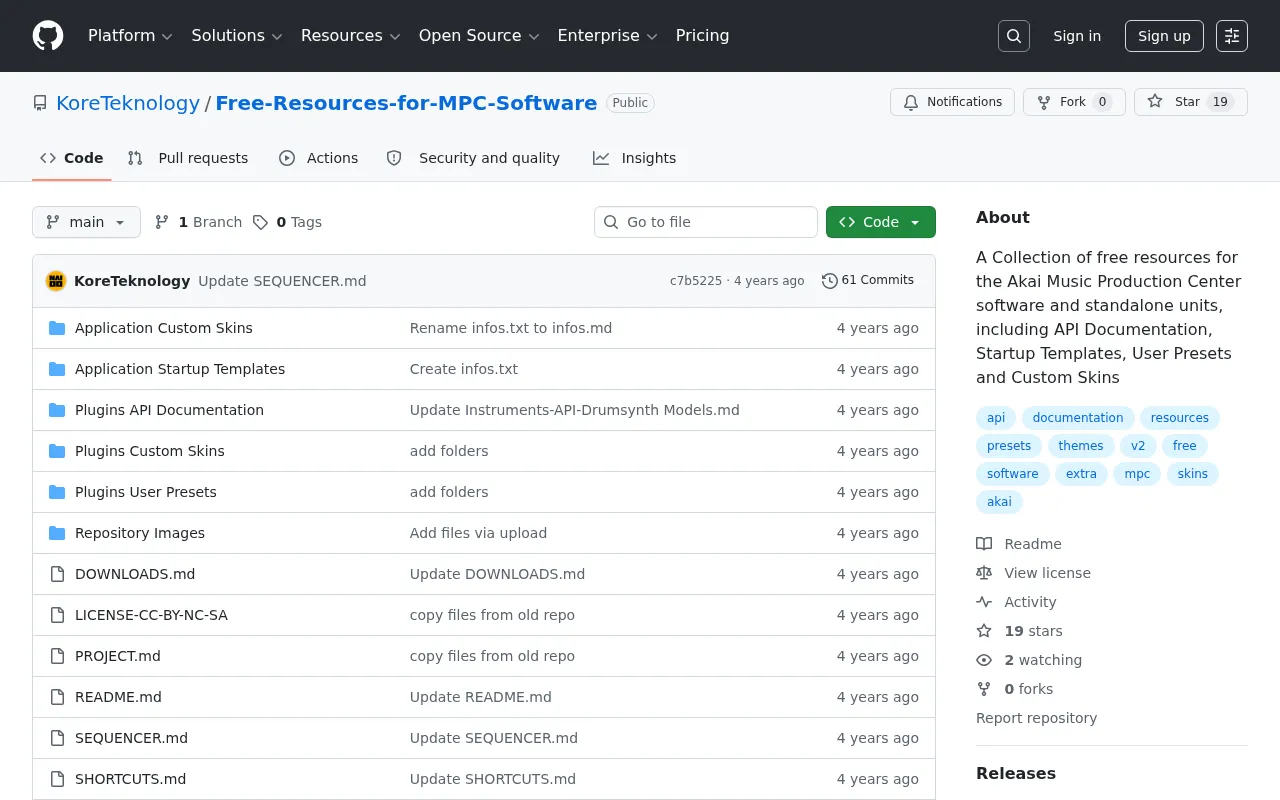This screenshot has width=1280, height=800.
Task: Click the pulse icon beside Activity
Action: pos(984,602)
